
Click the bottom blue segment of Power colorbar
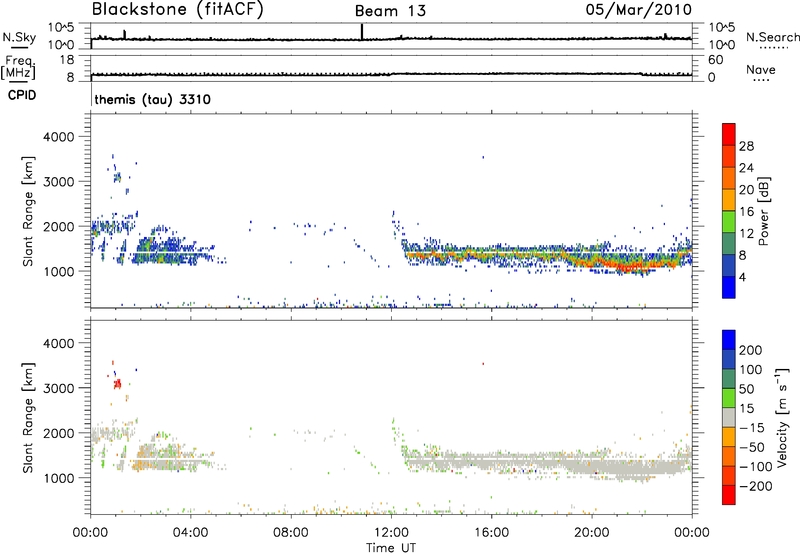(729, 288)
